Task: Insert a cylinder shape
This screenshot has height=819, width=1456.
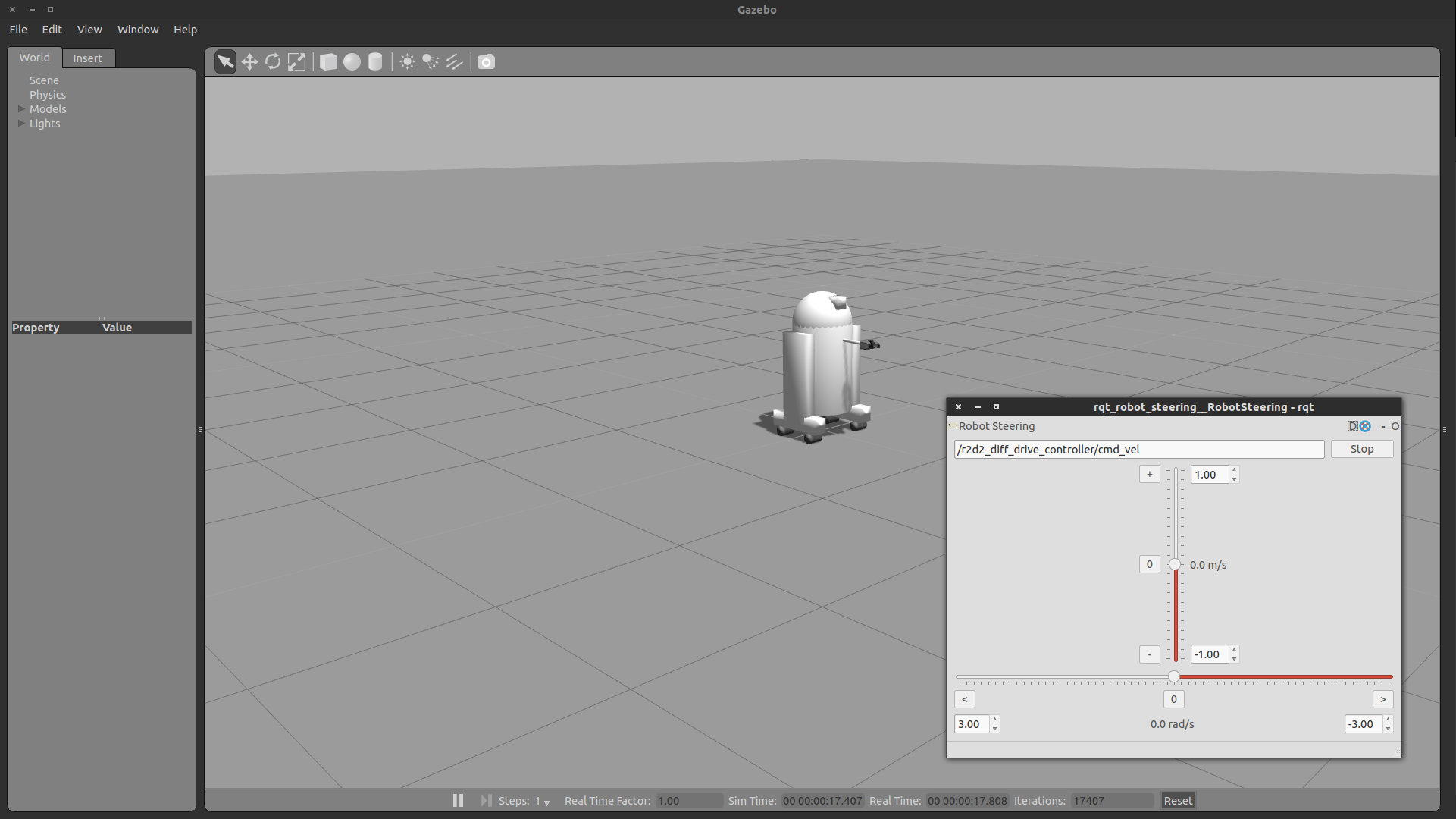Action: pyautogui.click(x=375, y=61)
